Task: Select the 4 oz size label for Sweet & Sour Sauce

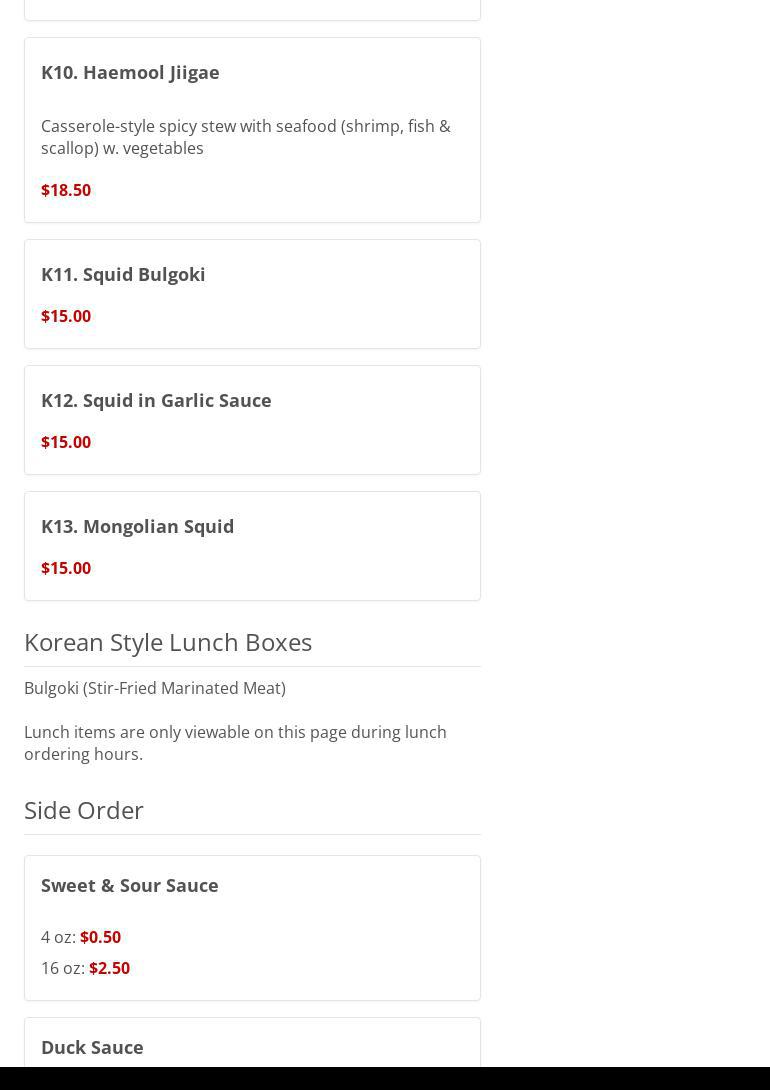Action: [x=58, y=937]
